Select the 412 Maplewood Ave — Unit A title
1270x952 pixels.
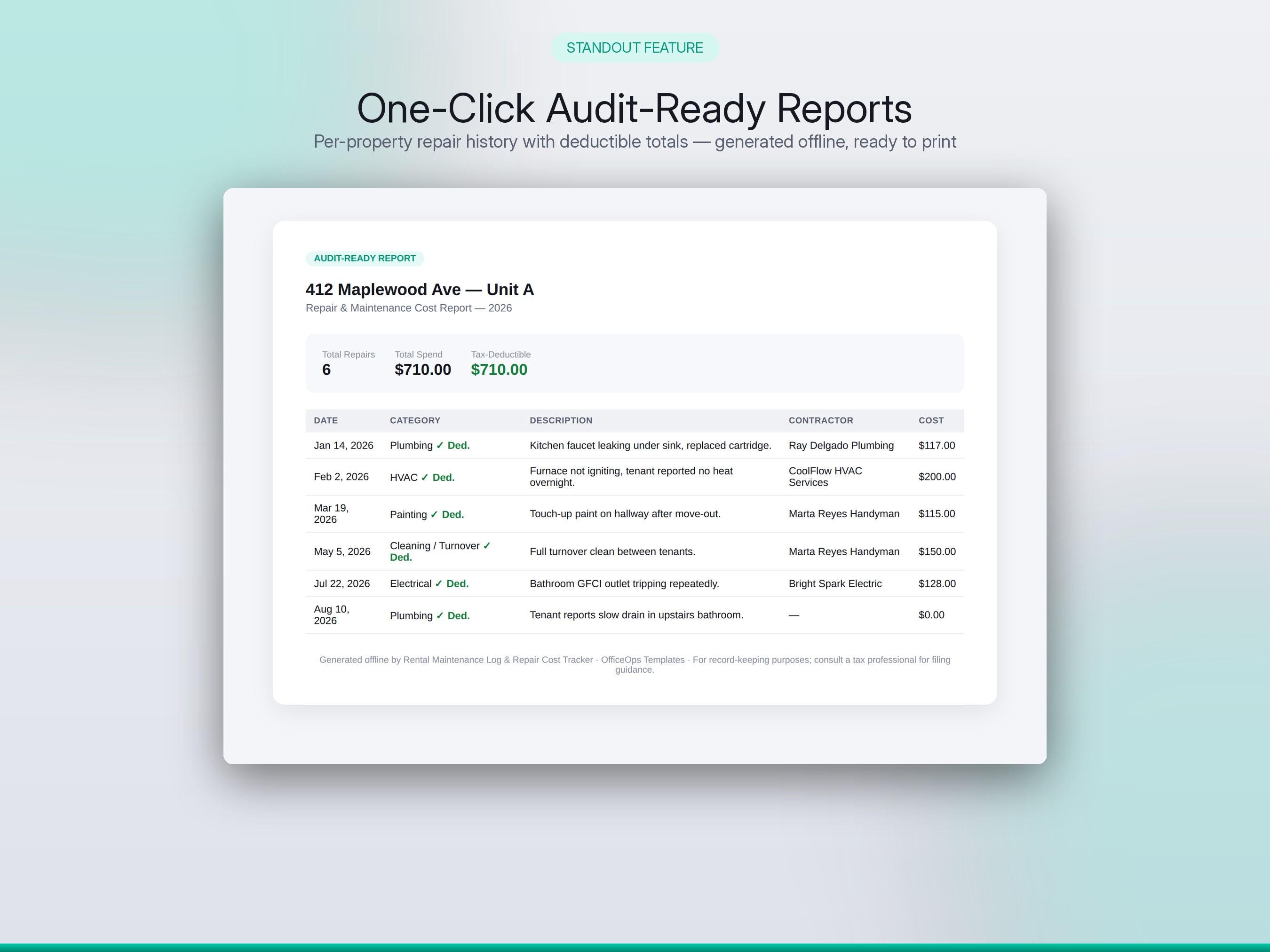point(420,290)
